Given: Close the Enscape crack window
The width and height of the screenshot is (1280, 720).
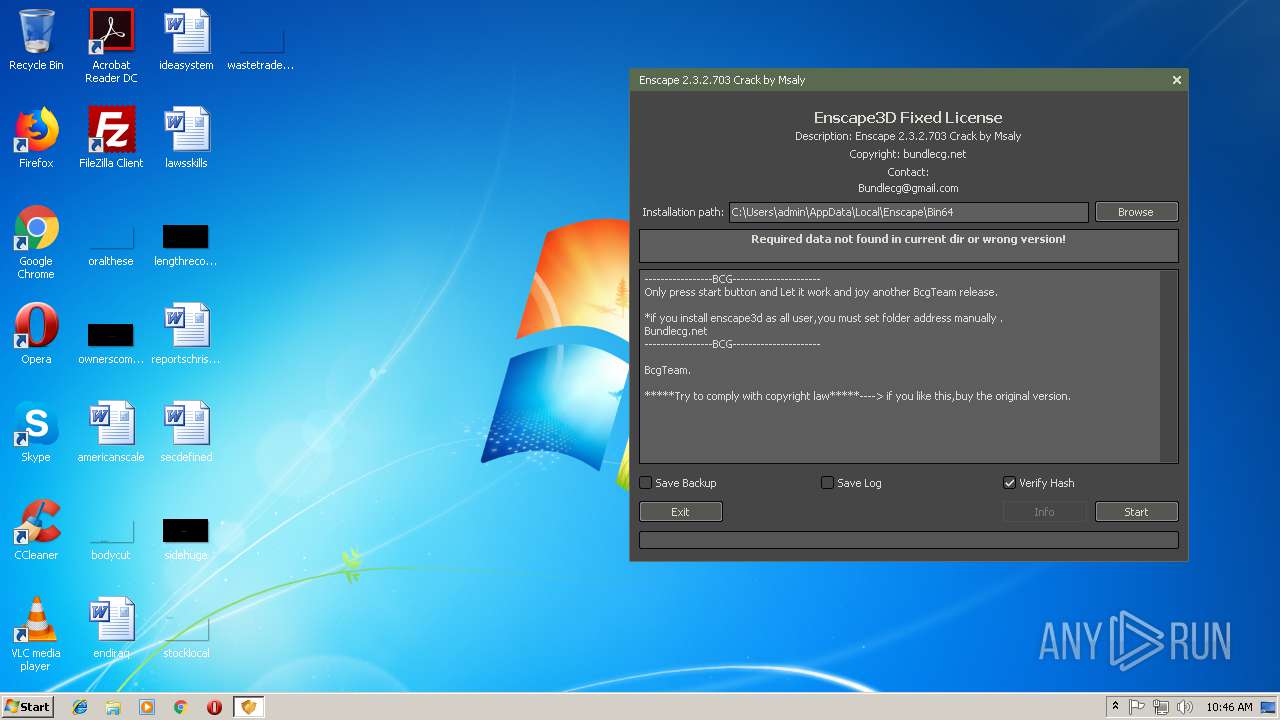Looking at the screenshot, I should tap(1176, 80).
